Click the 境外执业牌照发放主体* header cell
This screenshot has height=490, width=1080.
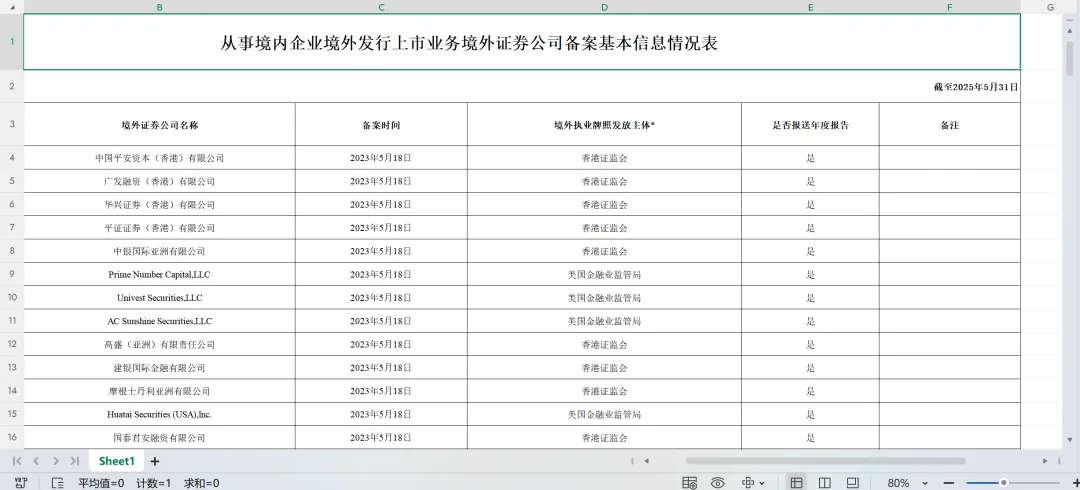[604, 125]
